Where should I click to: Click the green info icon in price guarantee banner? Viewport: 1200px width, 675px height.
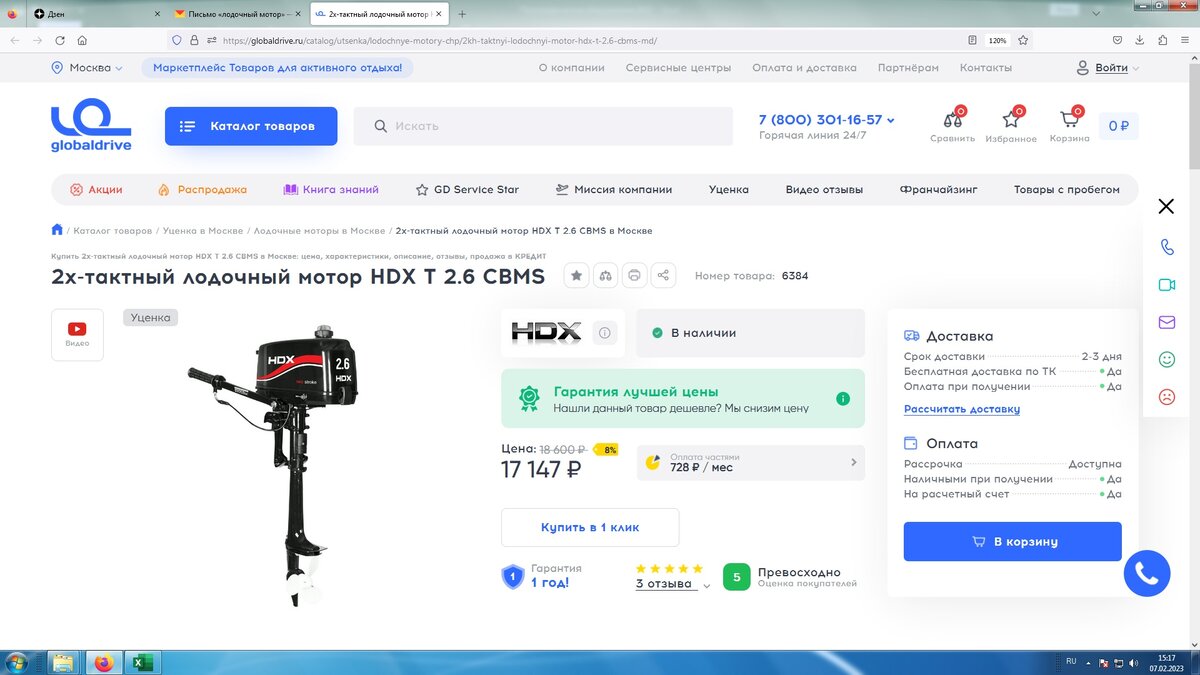[x=843, y=399]
